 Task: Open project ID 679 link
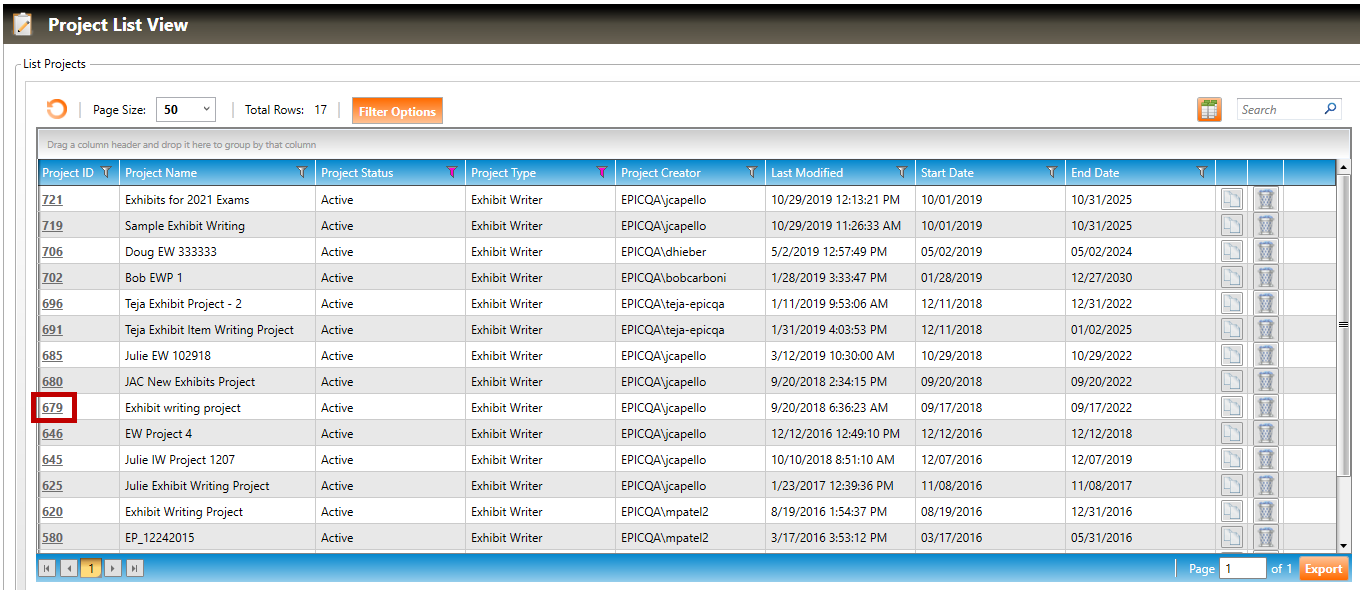tap(52, 407)
